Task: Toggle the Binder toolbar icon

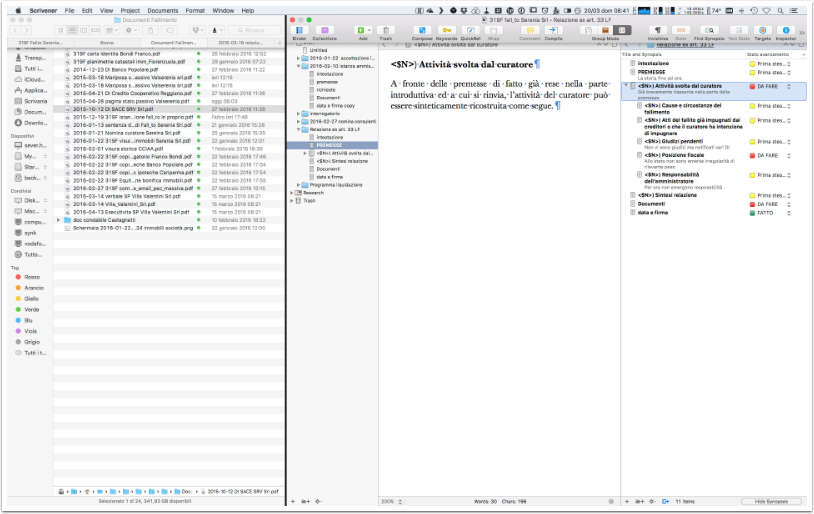Action: coord(300,31)
